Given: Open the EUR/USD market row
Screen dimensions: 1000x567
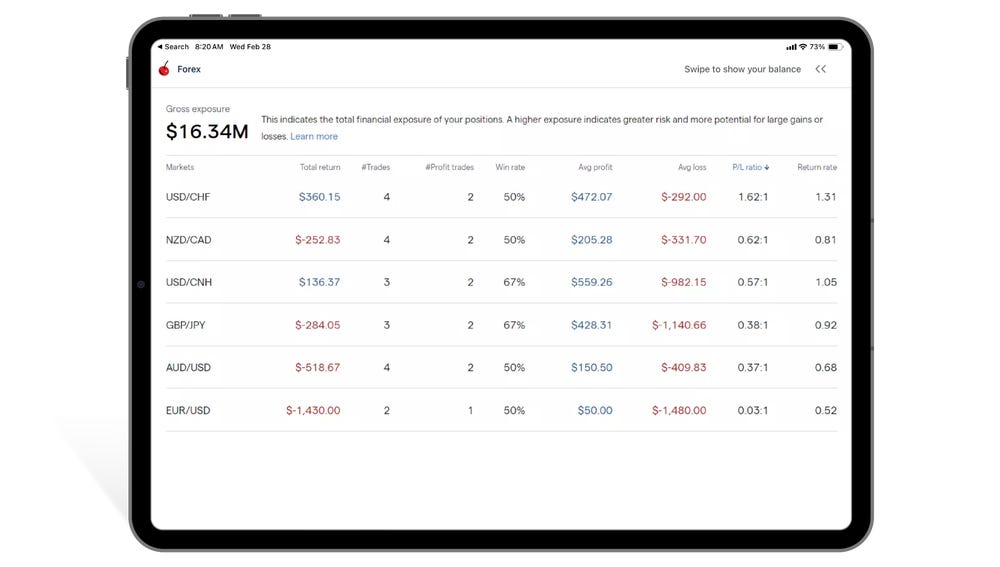Looking at the screenshot, I should coord(501,410).
